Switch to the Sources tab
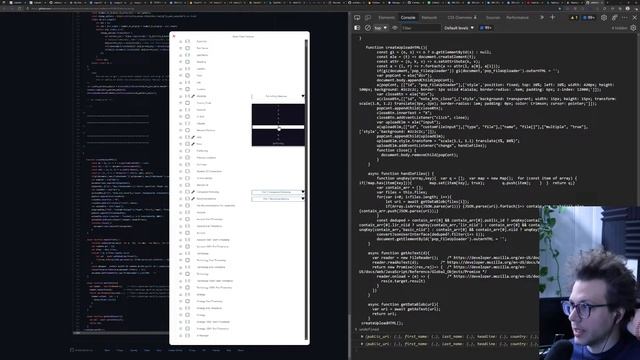This screenshot has height=360, width=640. pyautogui.click(x=493, y=18)
